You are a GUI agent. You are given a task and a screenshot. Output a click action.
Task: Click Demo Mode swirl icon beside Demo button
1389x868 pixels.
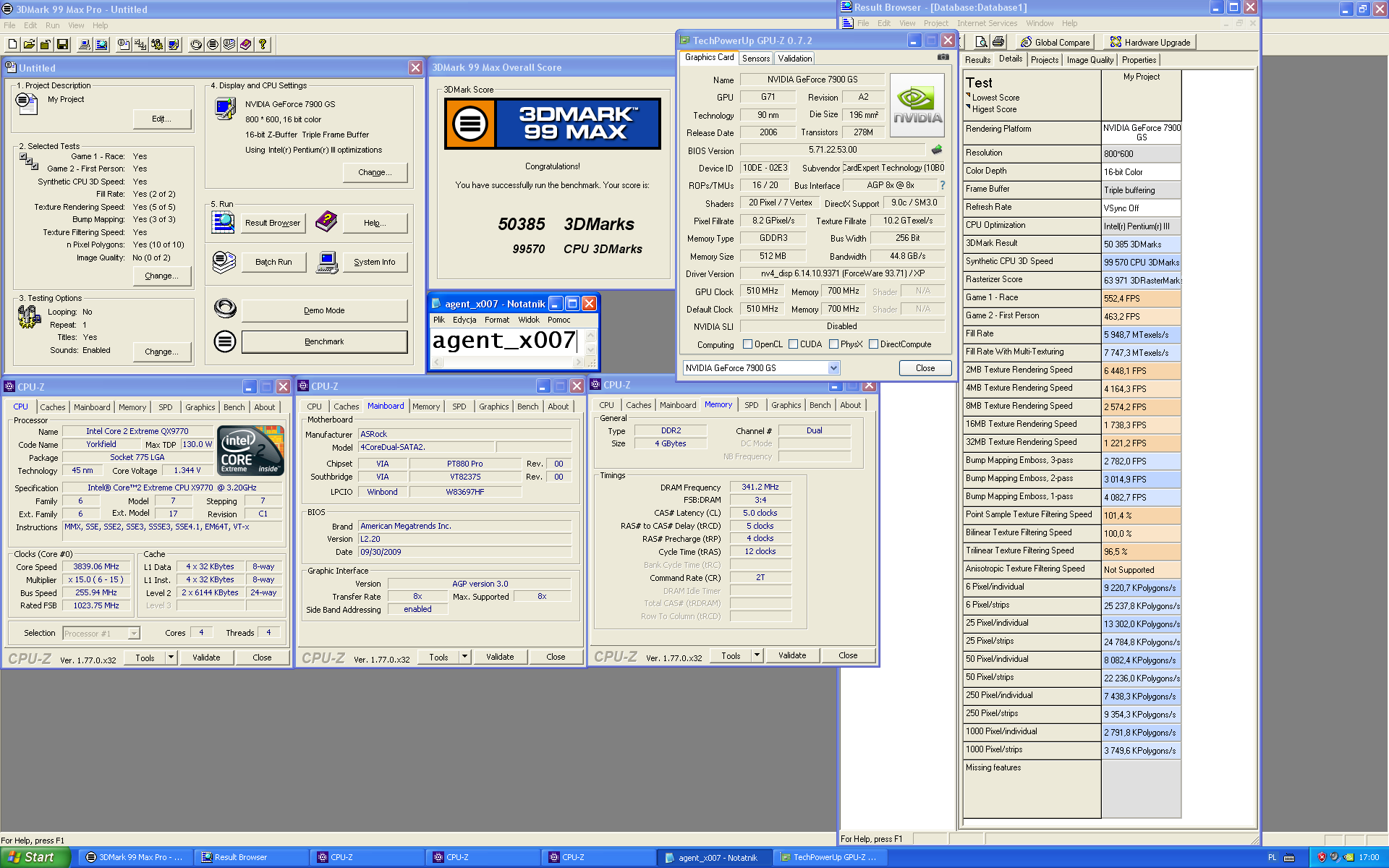point(225,309)
